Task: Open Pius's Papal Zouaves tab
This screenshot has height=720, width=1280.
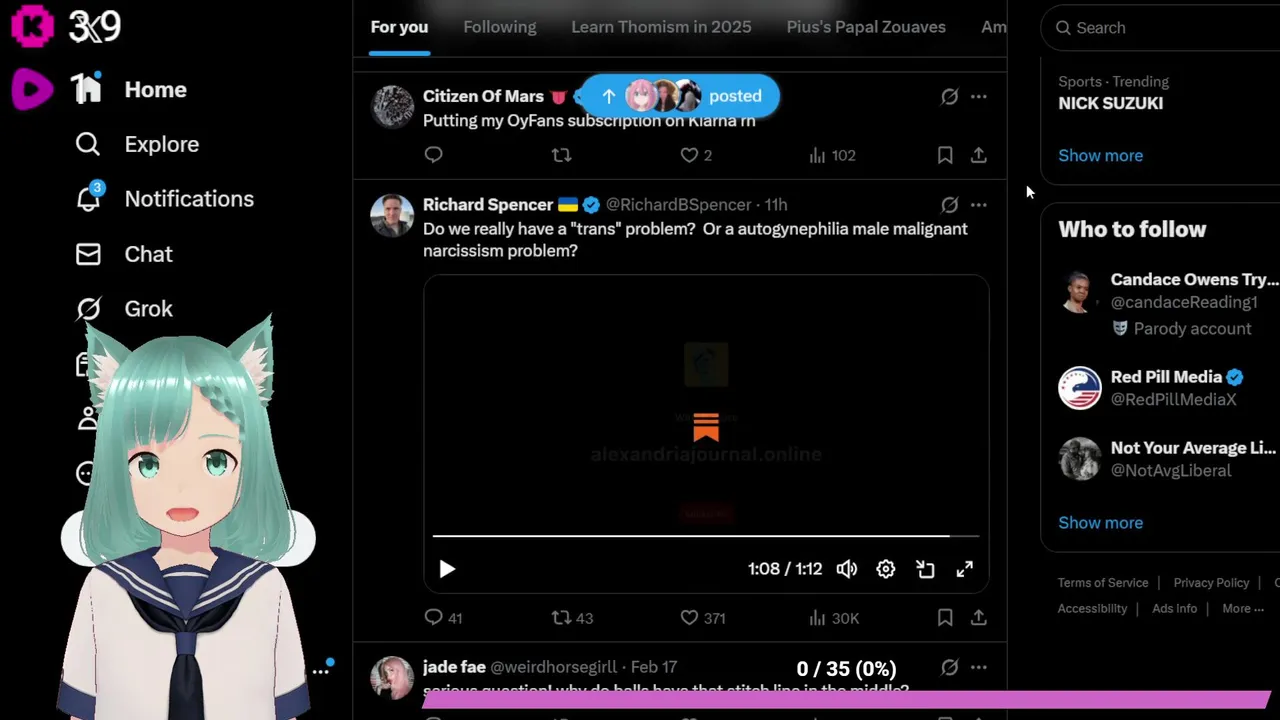Action: point(866,28)
